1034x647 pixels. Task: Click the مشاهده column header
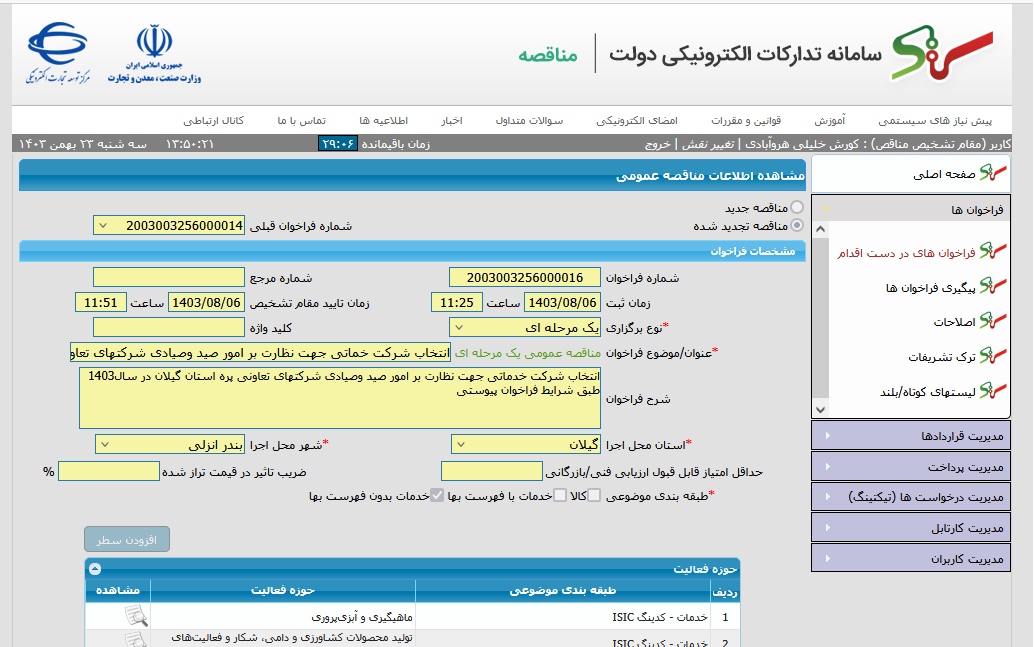[x=118, y=590]
